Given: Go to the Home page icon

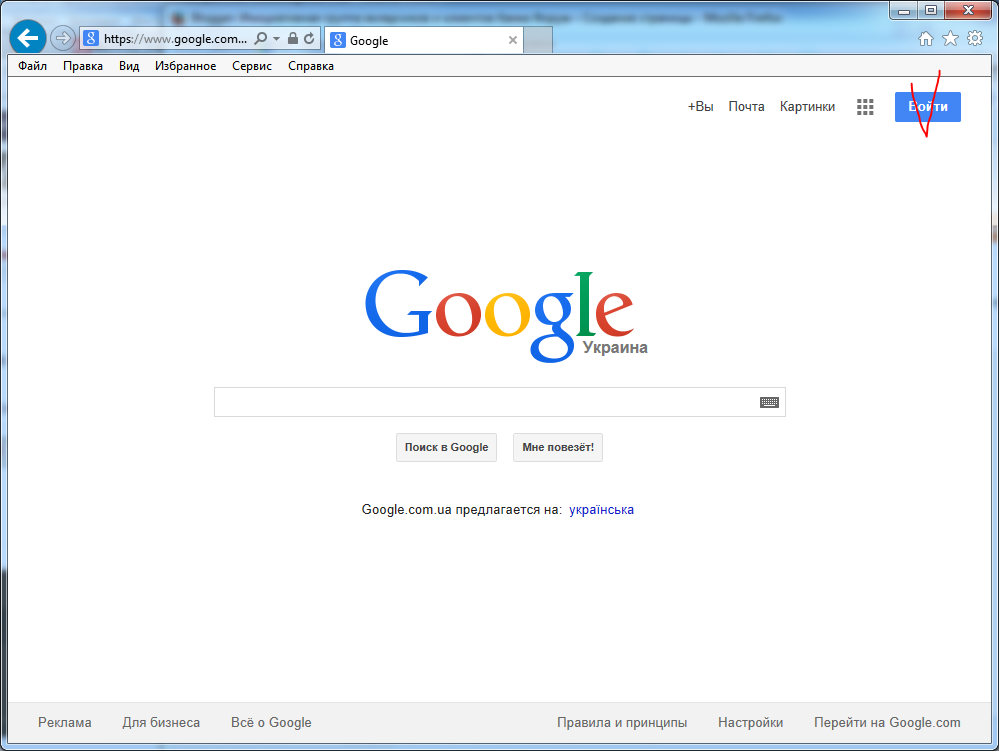Looking at the screenshot, I should 926,39.
